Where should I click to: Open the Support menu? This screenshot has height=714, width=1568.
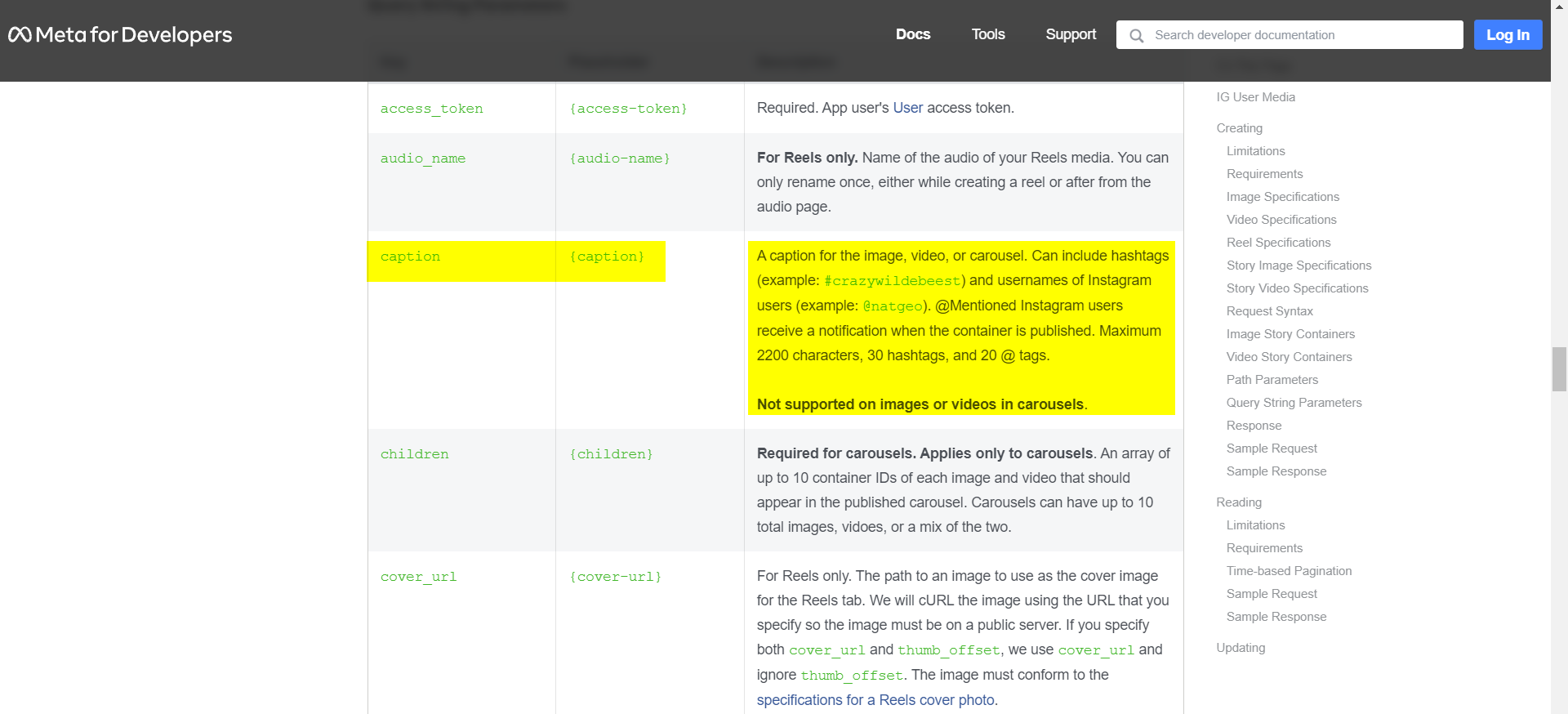[1071, 34]
